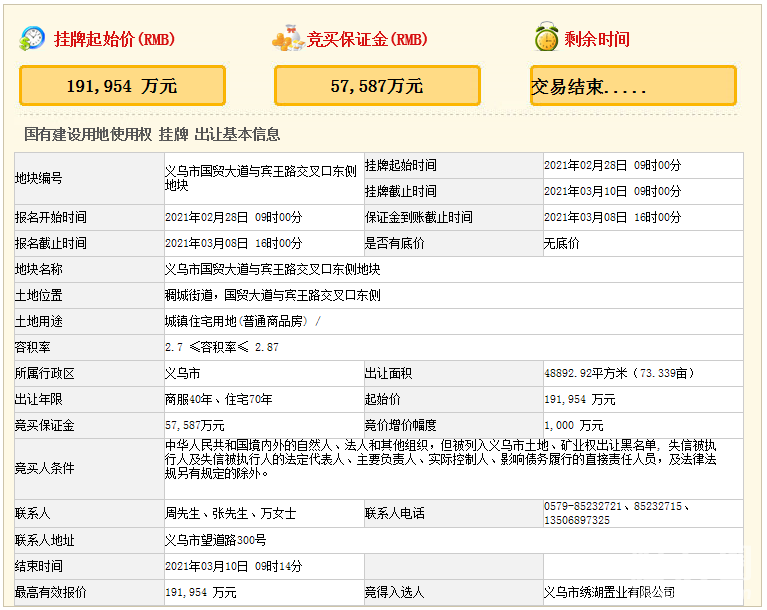Click the 剩余时间 heading text
This screenshot has width=767, height=610.
(597, 40)
